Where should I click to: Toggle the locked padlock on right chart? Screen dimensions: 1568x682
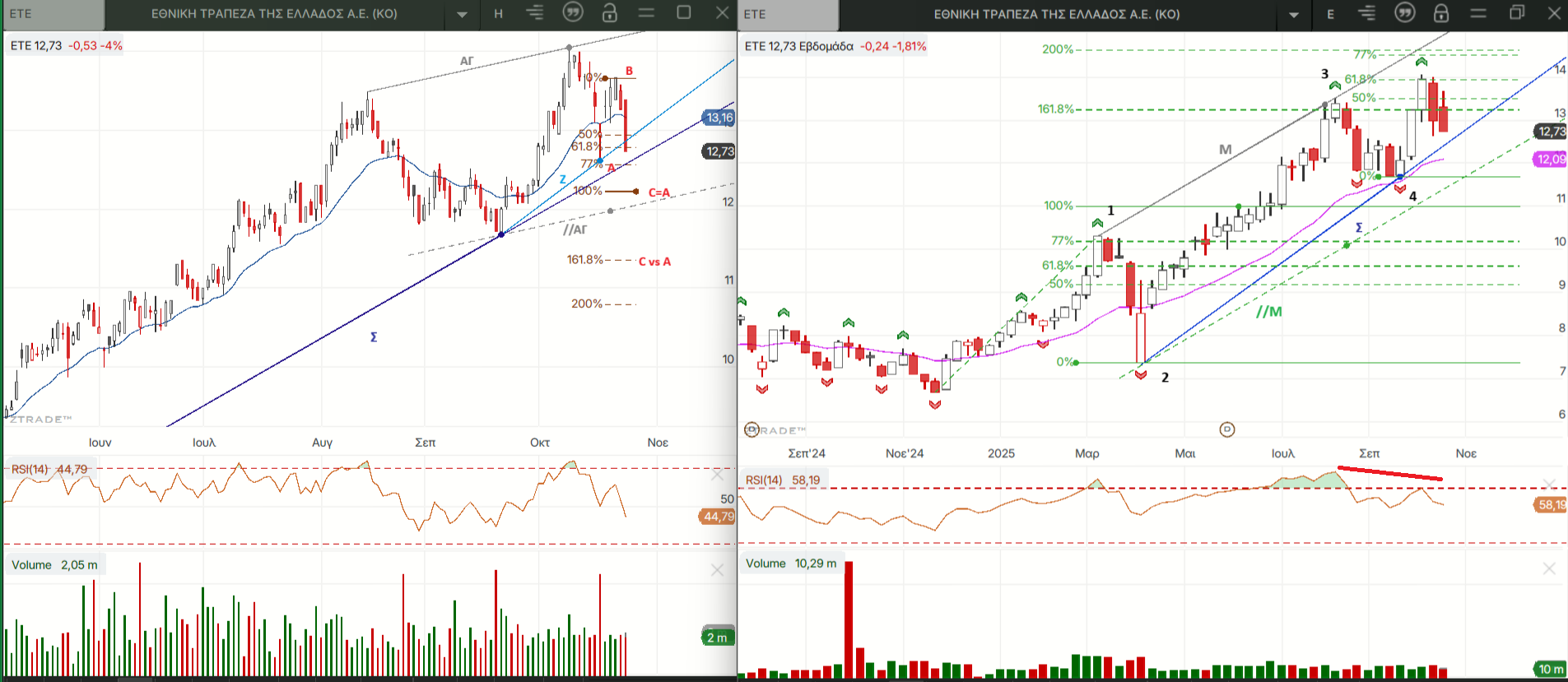point(1441,13)
